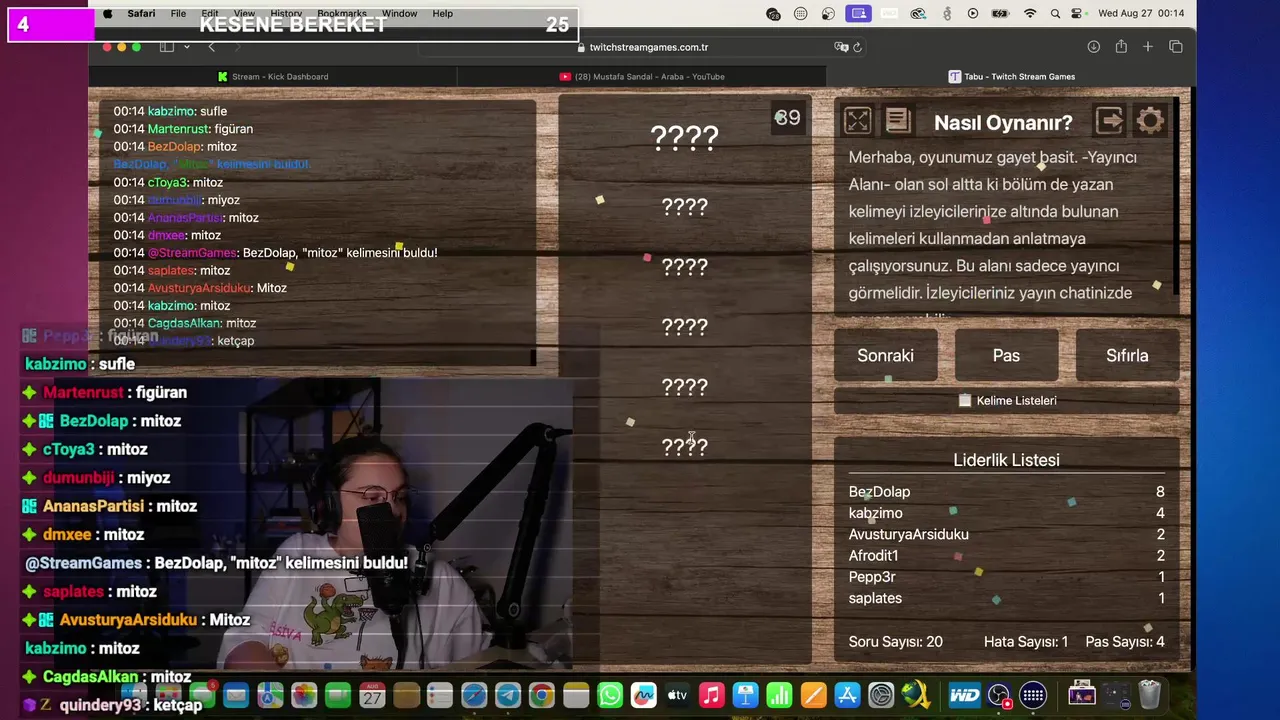Click the battery status icon
Image resolution: width=1280 pixels, height=720 pixels.
coord(1001,14)
